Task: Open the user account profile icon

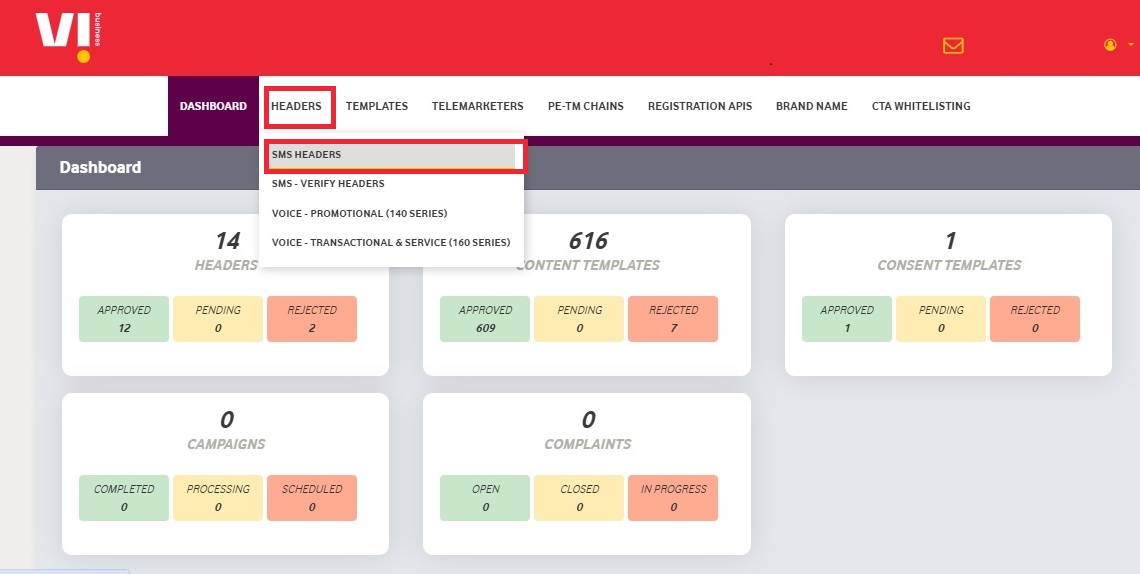Action: pyautogui.click(x=1110, y=45)
